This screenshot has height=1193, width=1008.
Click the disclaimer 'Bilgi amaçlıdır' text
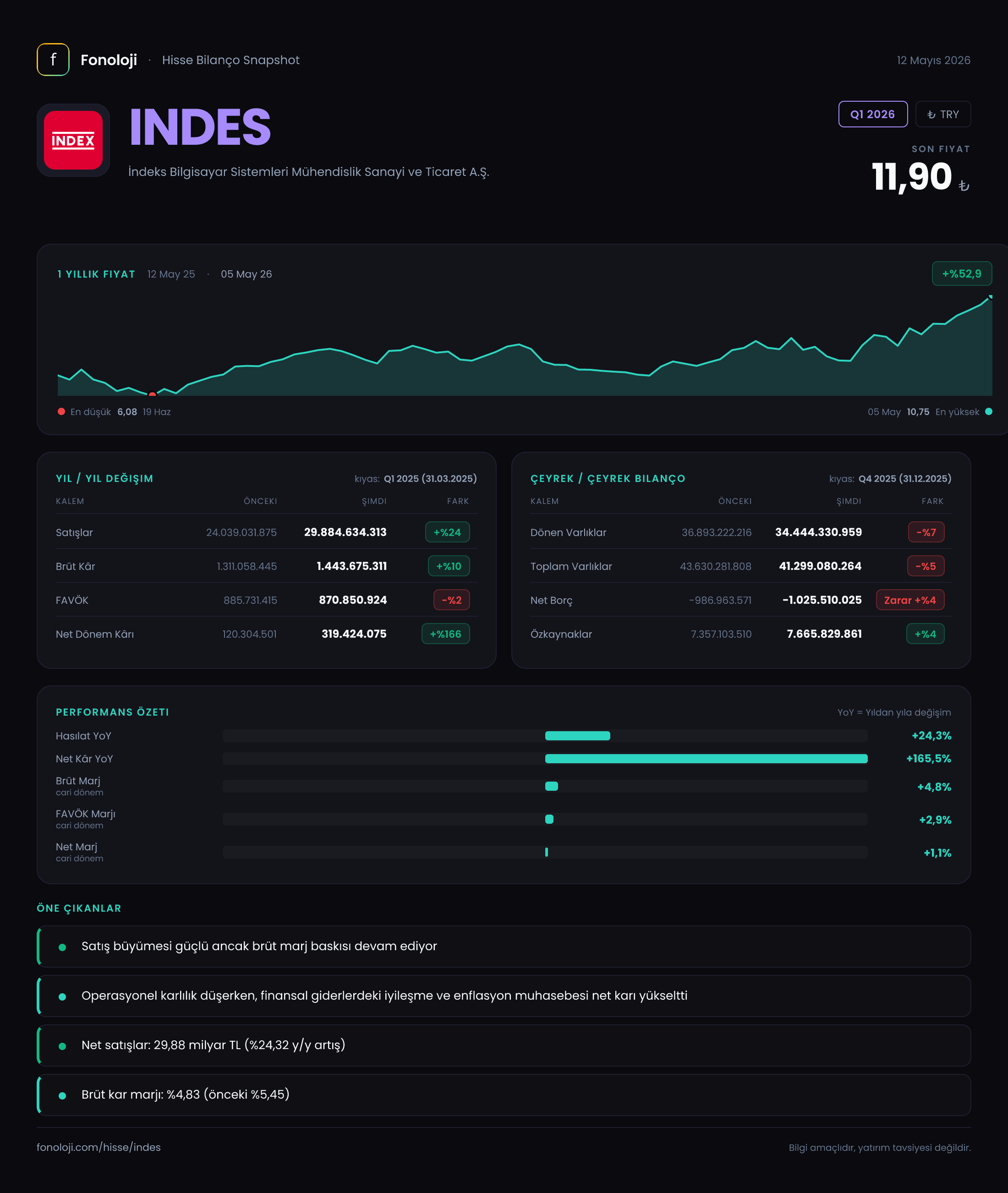coord(879,1147)
